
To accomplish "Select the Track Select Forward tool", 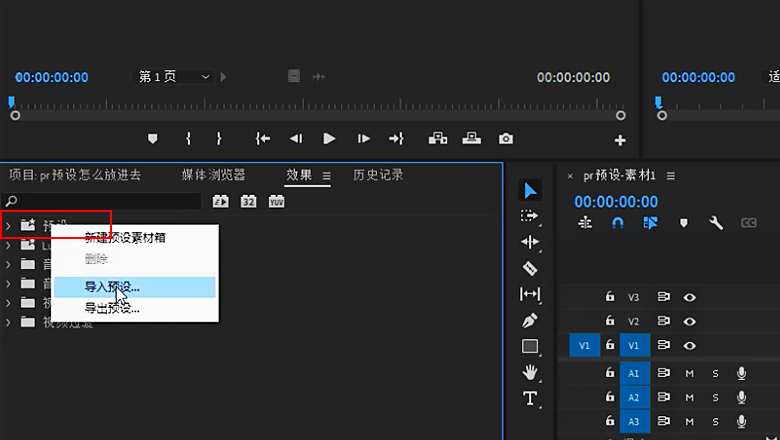I will (529, 216).
